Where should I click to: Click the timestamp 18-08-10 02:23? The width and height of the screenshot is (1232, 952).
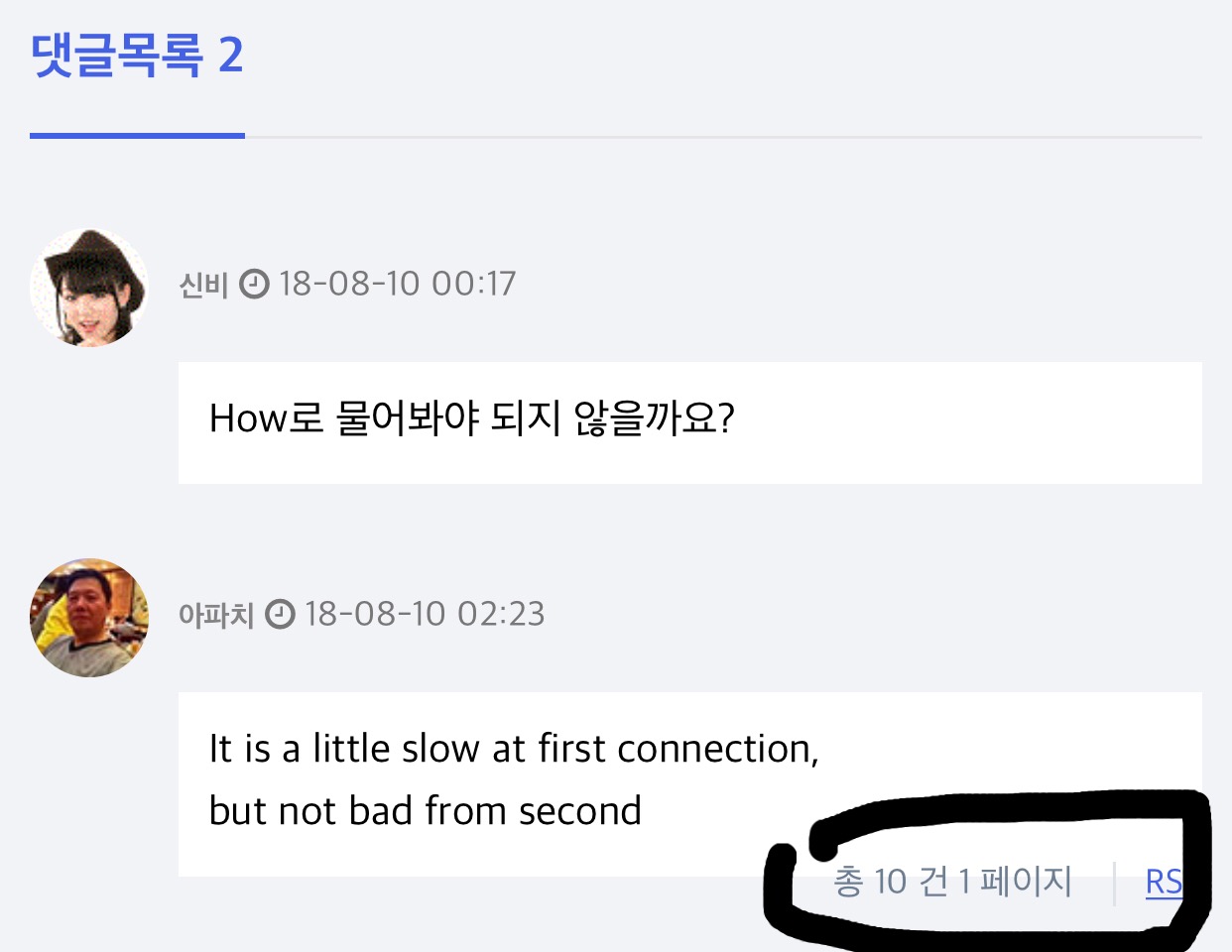(x=425, y=615)
